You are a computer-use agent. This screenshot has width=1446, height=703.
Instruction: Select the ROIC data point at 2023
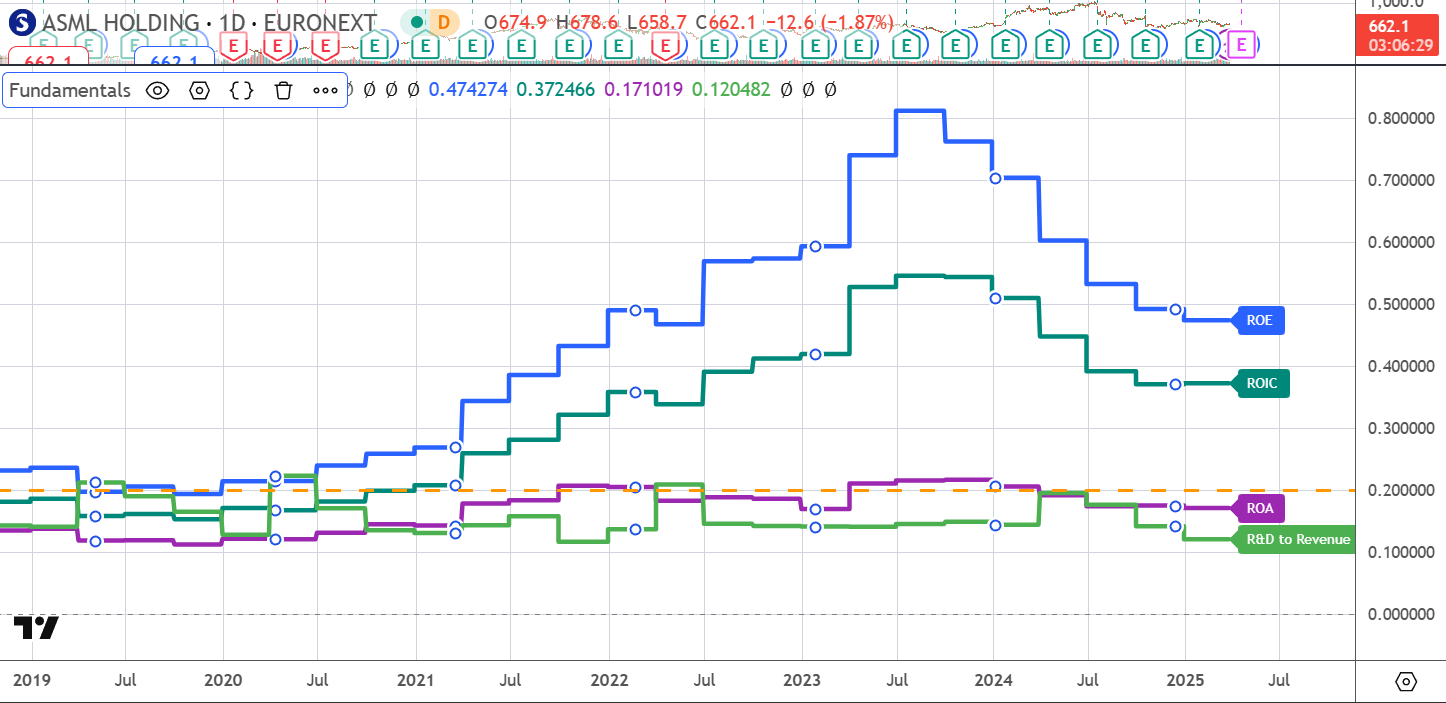click(x=815, y=354)
